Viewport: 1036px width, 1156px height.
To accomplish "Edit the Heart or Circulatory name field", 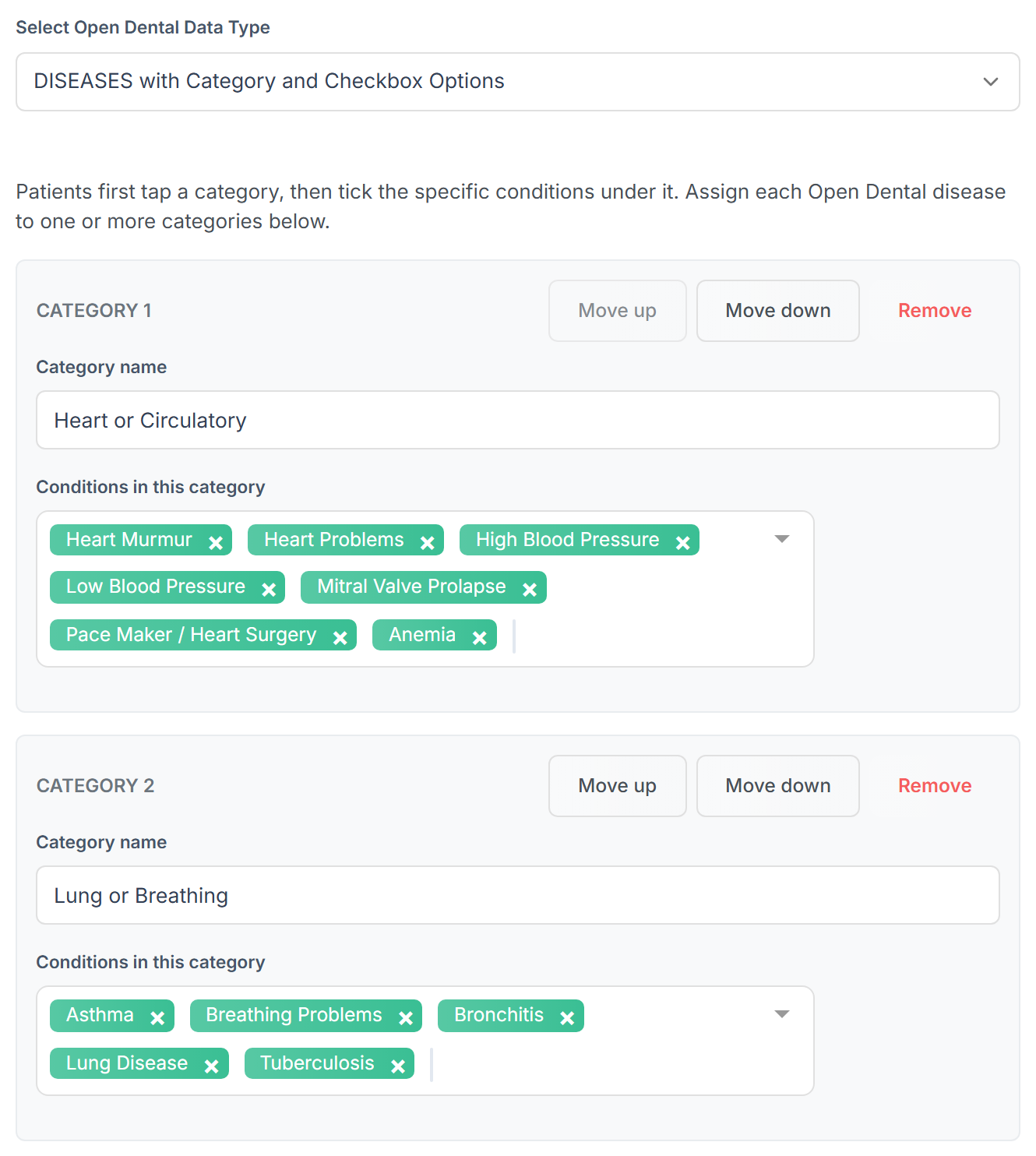I will (x=518, y=420).
